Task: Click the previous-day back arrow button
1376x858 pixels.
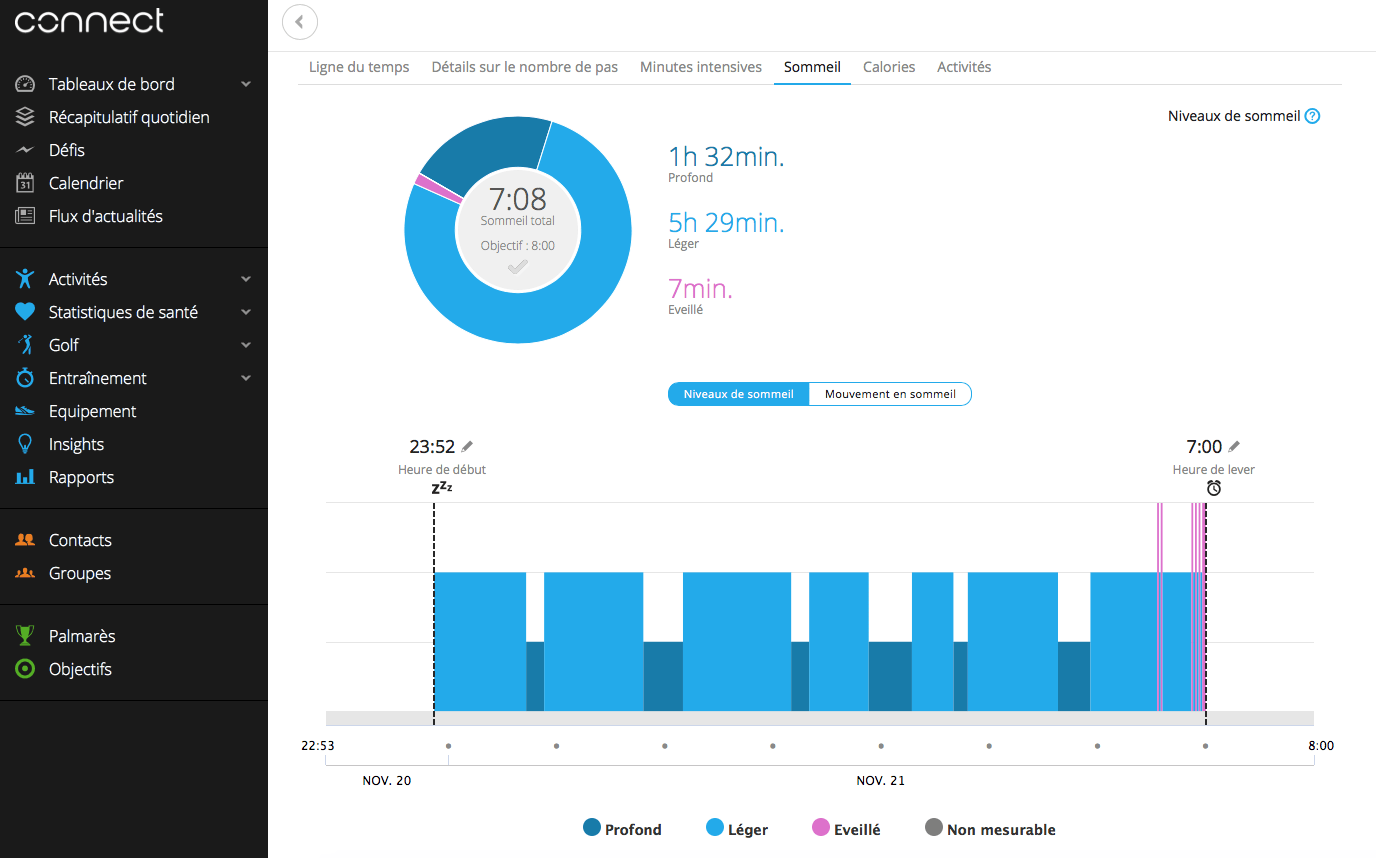Action: 300,22
